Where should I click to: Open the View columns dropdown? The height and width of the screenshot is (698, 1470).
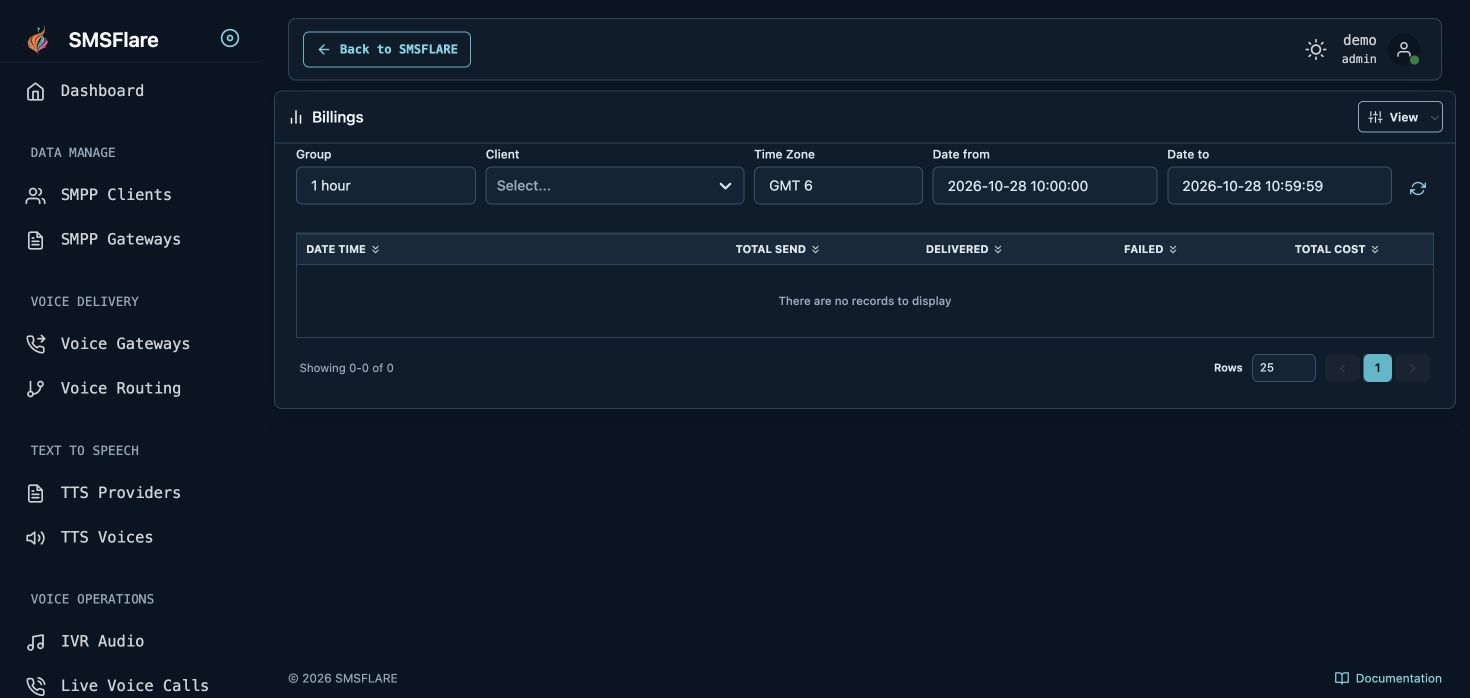pyautogui.click(x=1400, y=117)
